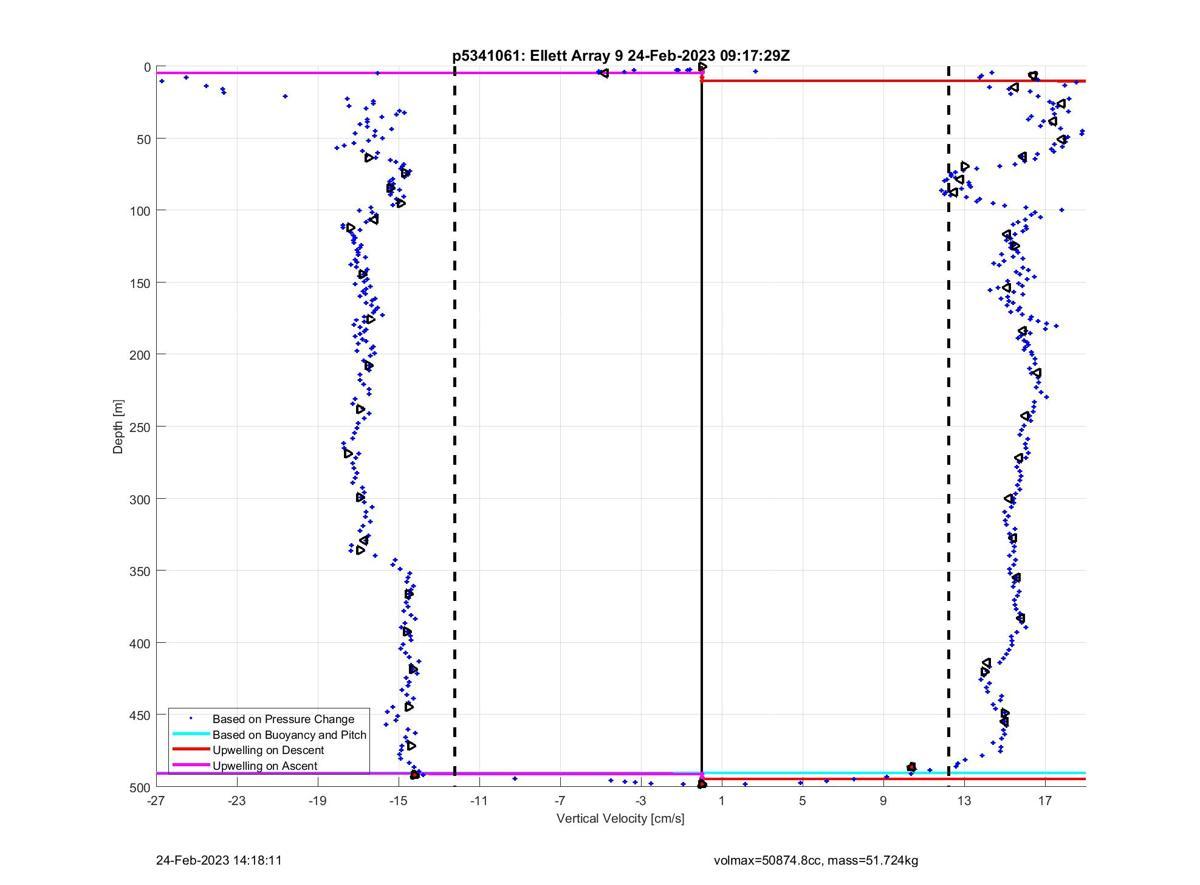Click x-axis tick label -7

coord(560,800)
